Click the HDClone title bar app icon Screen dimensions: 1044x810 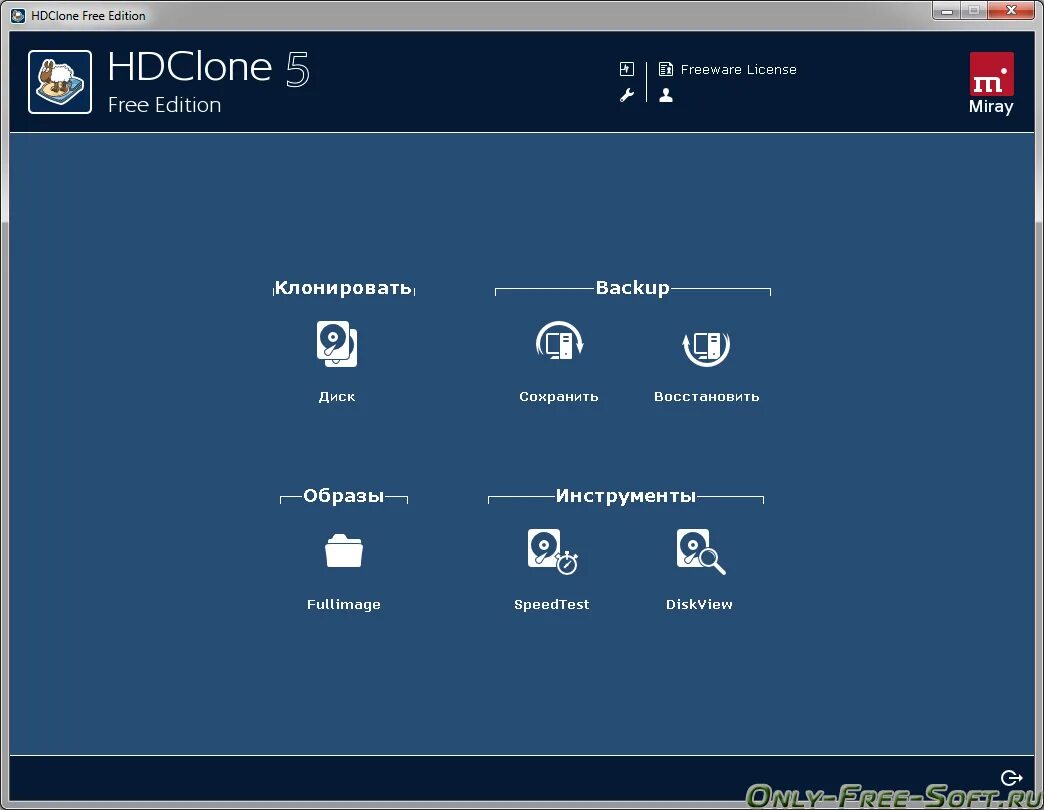(19, 15)
